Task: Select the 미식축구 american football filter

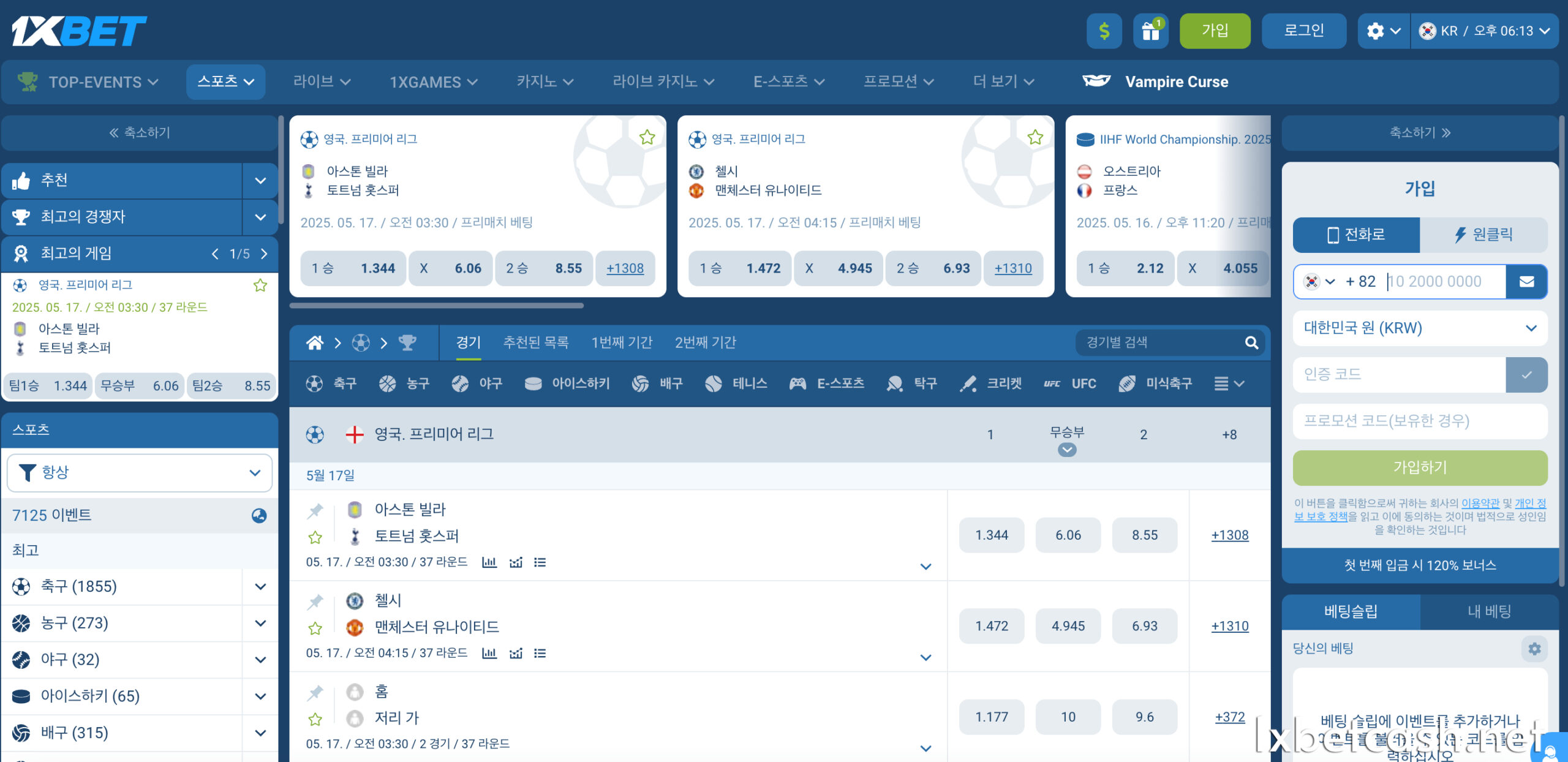Action: point(1155,383)
